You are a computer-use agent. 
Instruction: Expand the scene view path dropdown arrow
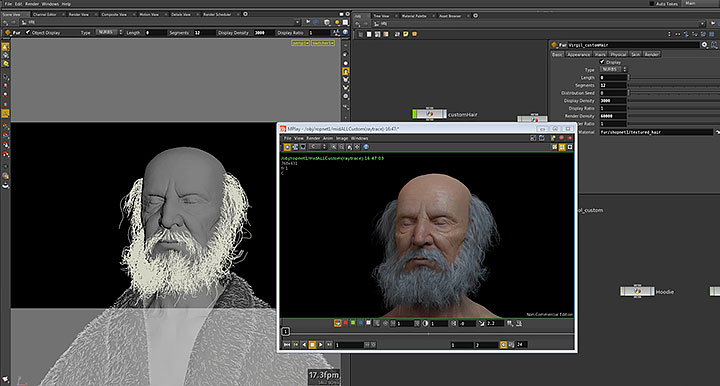click(x=297, y=22)
